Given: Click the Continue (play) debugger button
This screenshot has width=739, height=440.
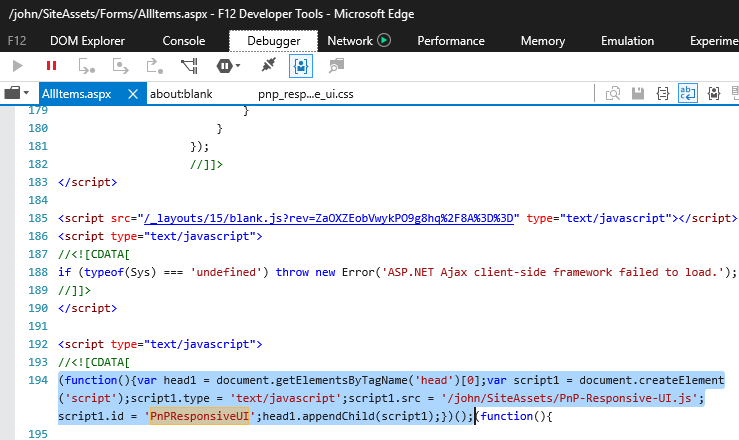Looking at the screenshot, I should pyautogui.click(x=17, y=66).
